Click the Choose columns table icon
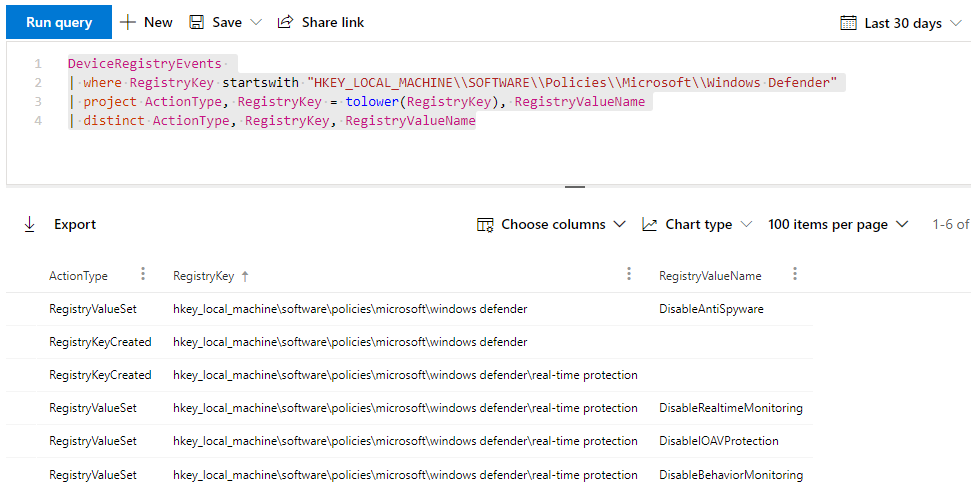 click(486, 224)
